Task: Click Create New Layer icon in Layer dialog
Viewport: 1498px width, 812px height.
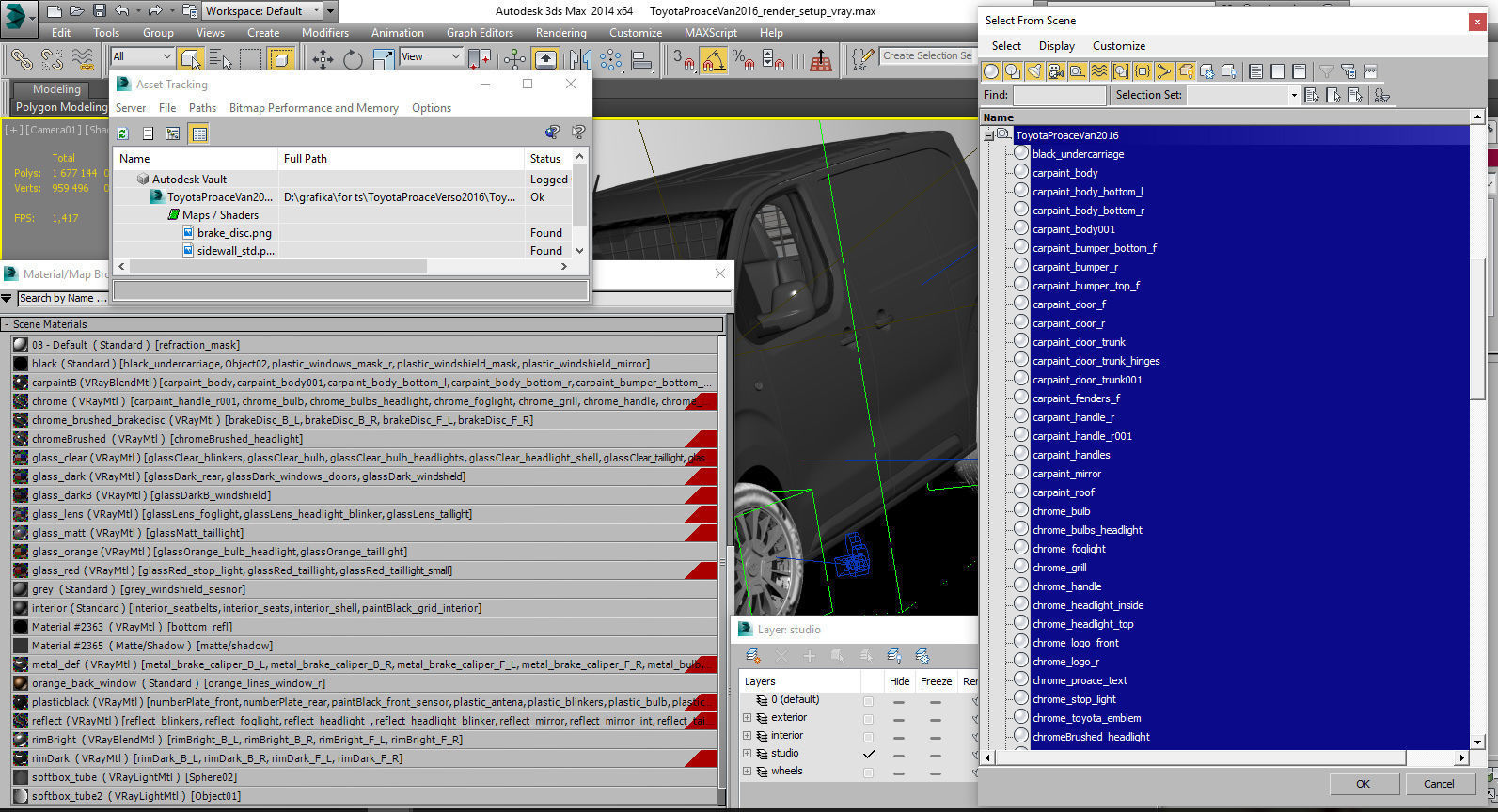Action: point(752,656)
